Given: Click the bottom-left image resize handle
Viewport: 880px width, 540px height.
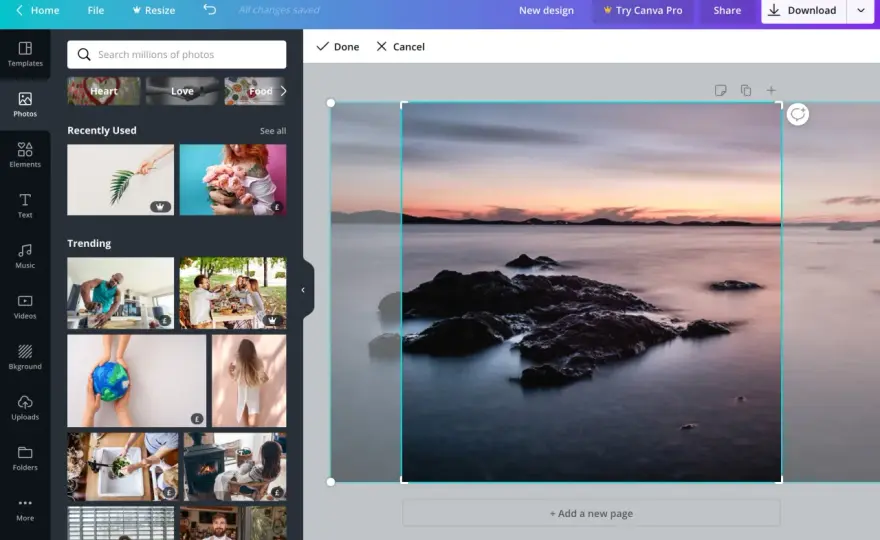Looking at the screenshot, I should (x=331, y=482).
